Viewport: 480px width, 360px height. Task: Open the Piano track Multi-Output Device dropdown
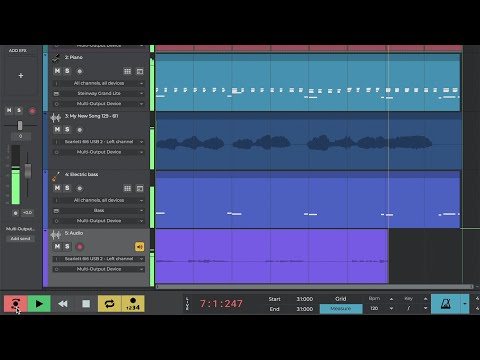(x=99, y=104)
